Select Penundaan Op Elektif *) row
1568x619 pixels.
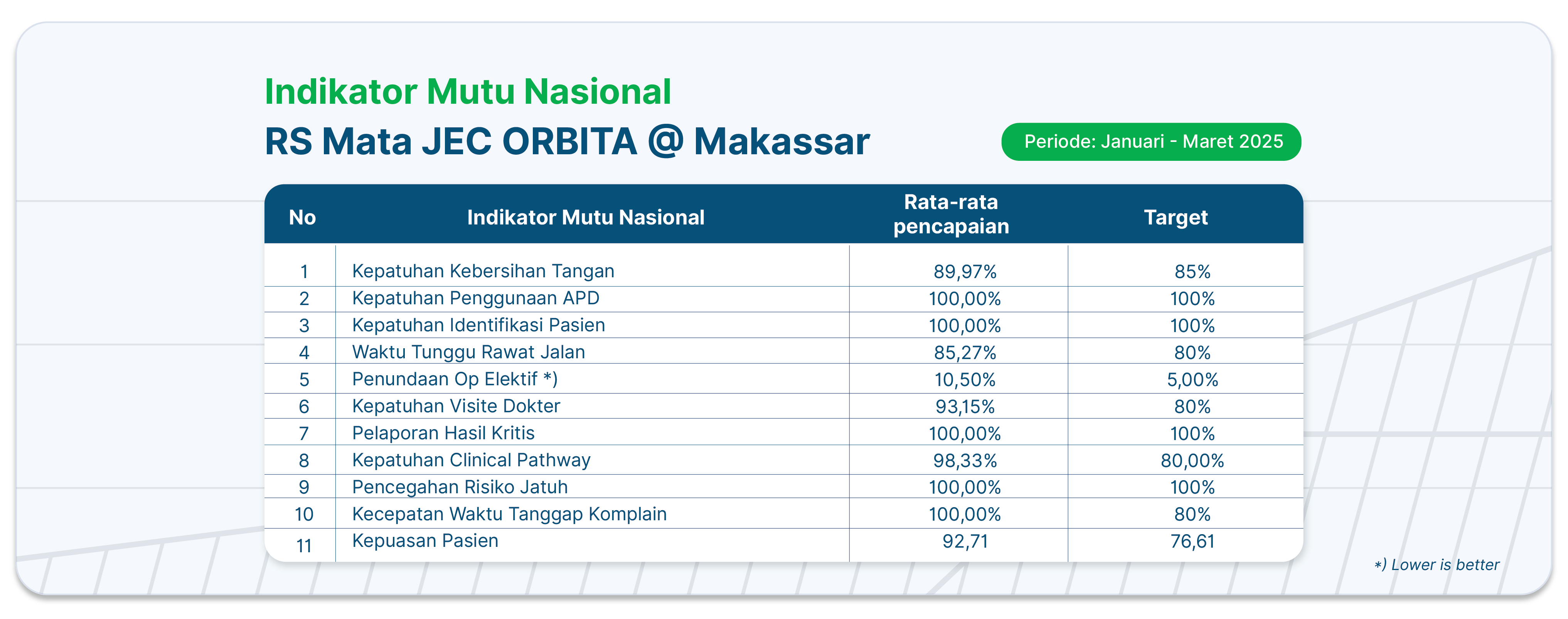pos(784,379)
